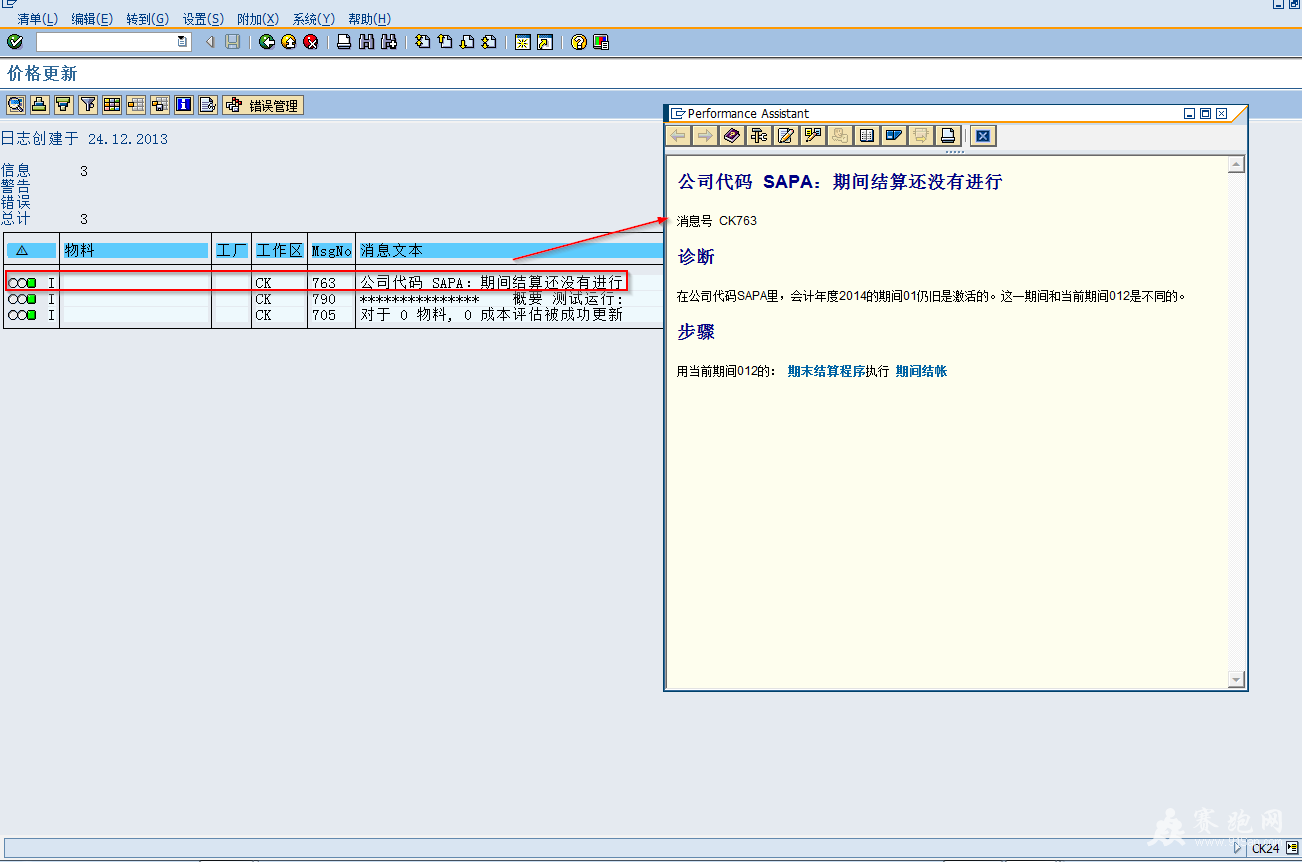Click the 错误管理 button
This screenshot has width=1302, height=862.
coord(262,105)
